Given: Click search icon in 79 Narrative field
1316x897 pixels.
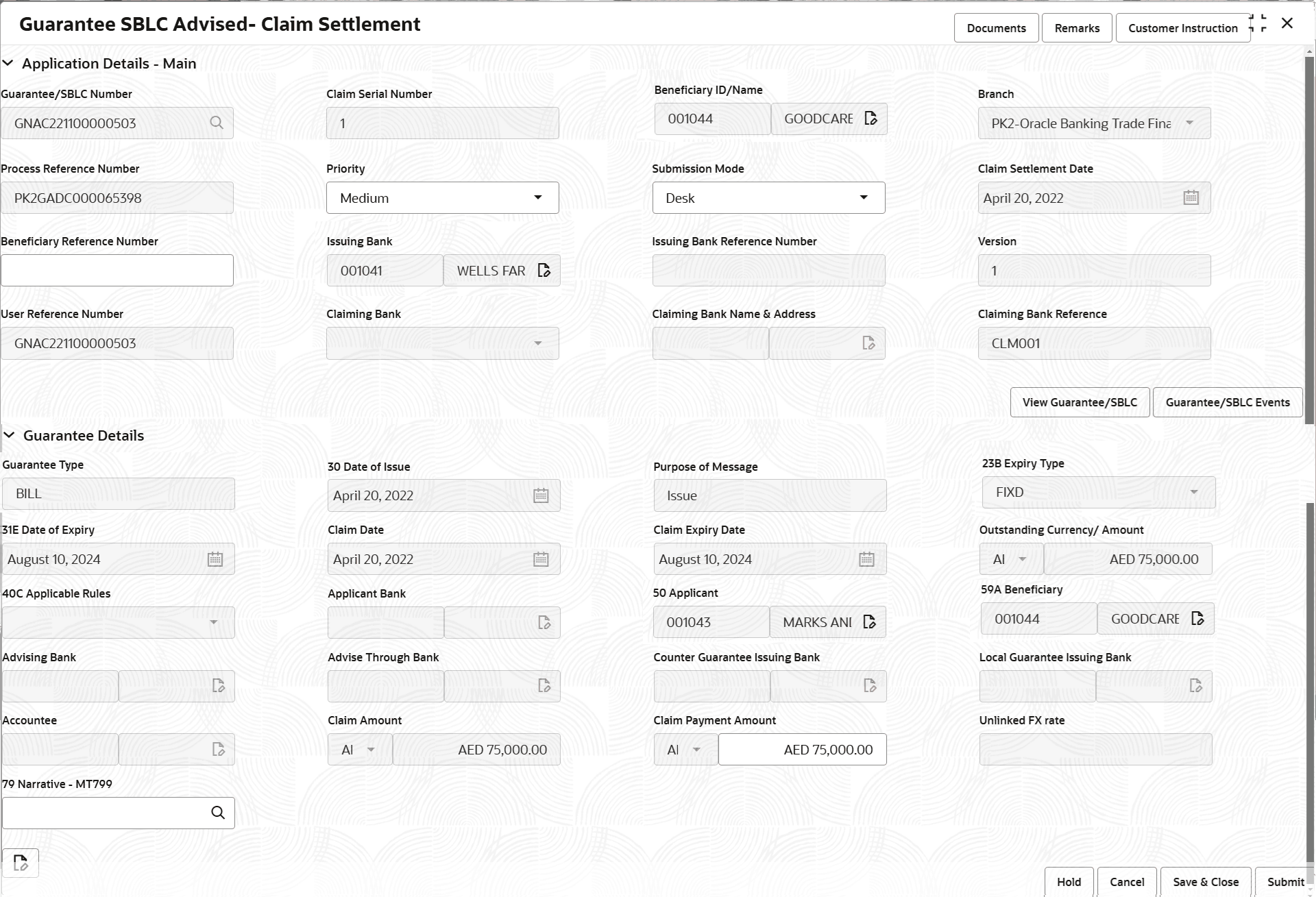Looking at the screenshot, I should pyautogui.click(x=218, y=813).
